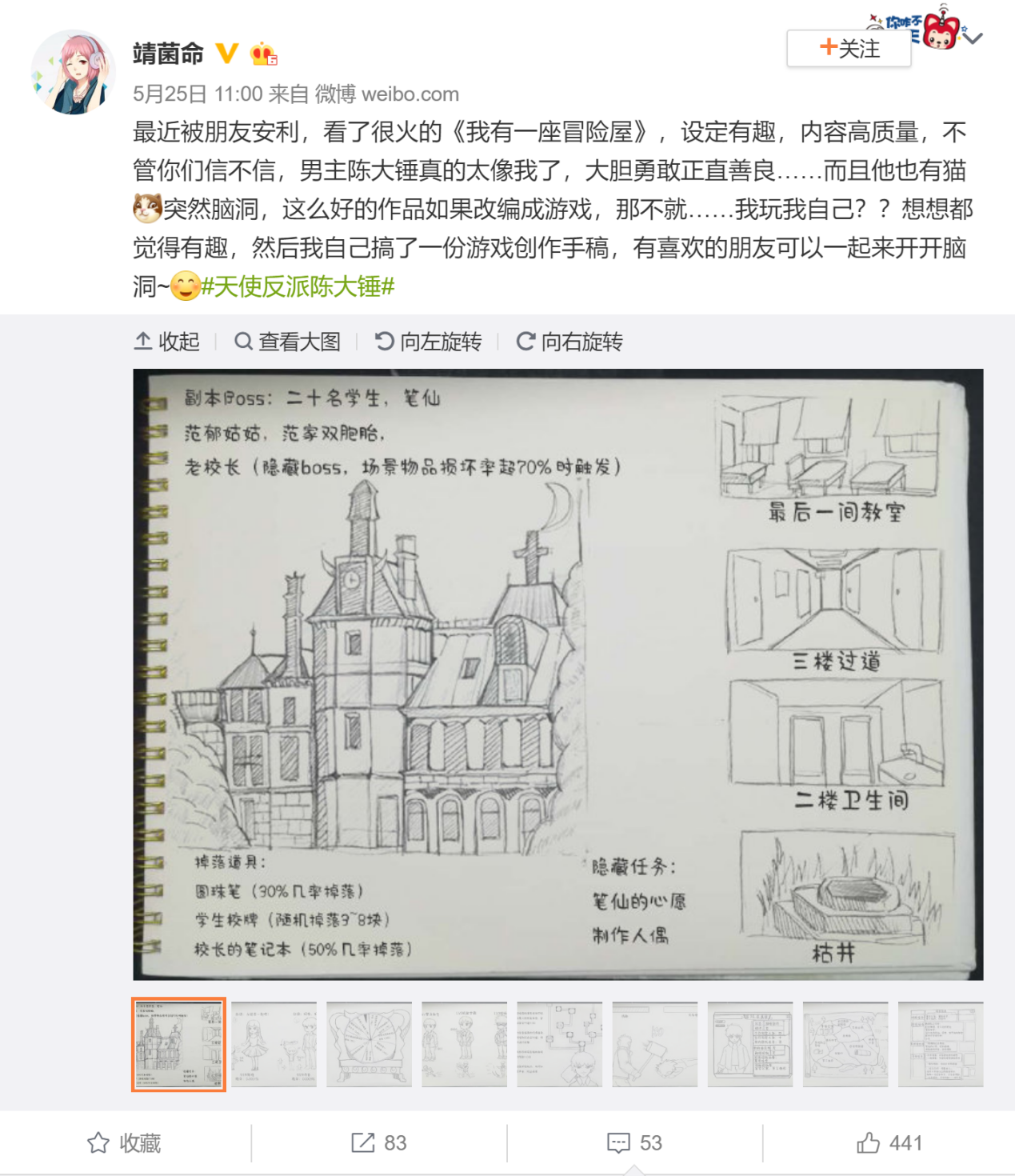Click the crown membership badge icon

point(264,54)
